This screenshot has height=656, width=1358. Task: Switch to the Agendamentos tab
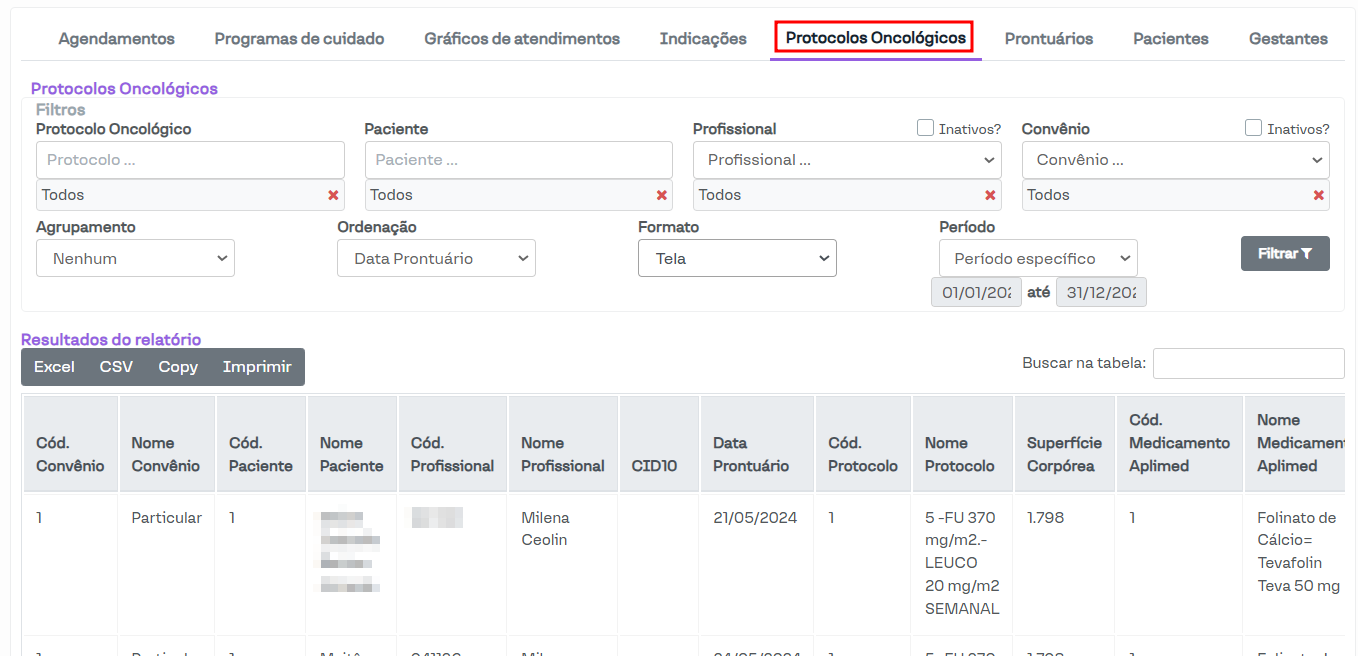[116, 39]
